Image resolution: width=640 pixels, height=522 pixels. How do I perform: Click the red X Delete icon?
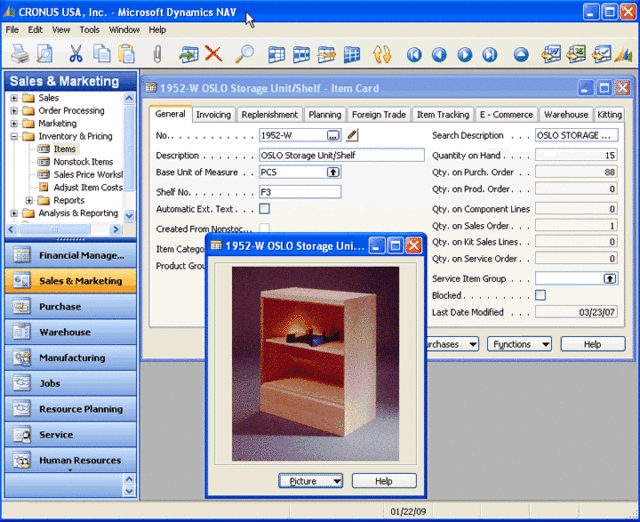213,53
